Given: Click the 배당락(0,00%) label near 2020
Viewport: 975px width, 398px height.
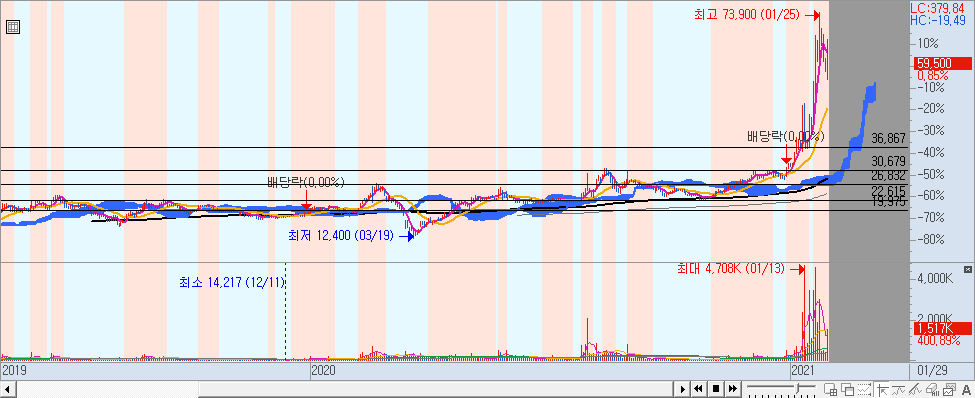Looking at the screenshot, I should (305, 182).
